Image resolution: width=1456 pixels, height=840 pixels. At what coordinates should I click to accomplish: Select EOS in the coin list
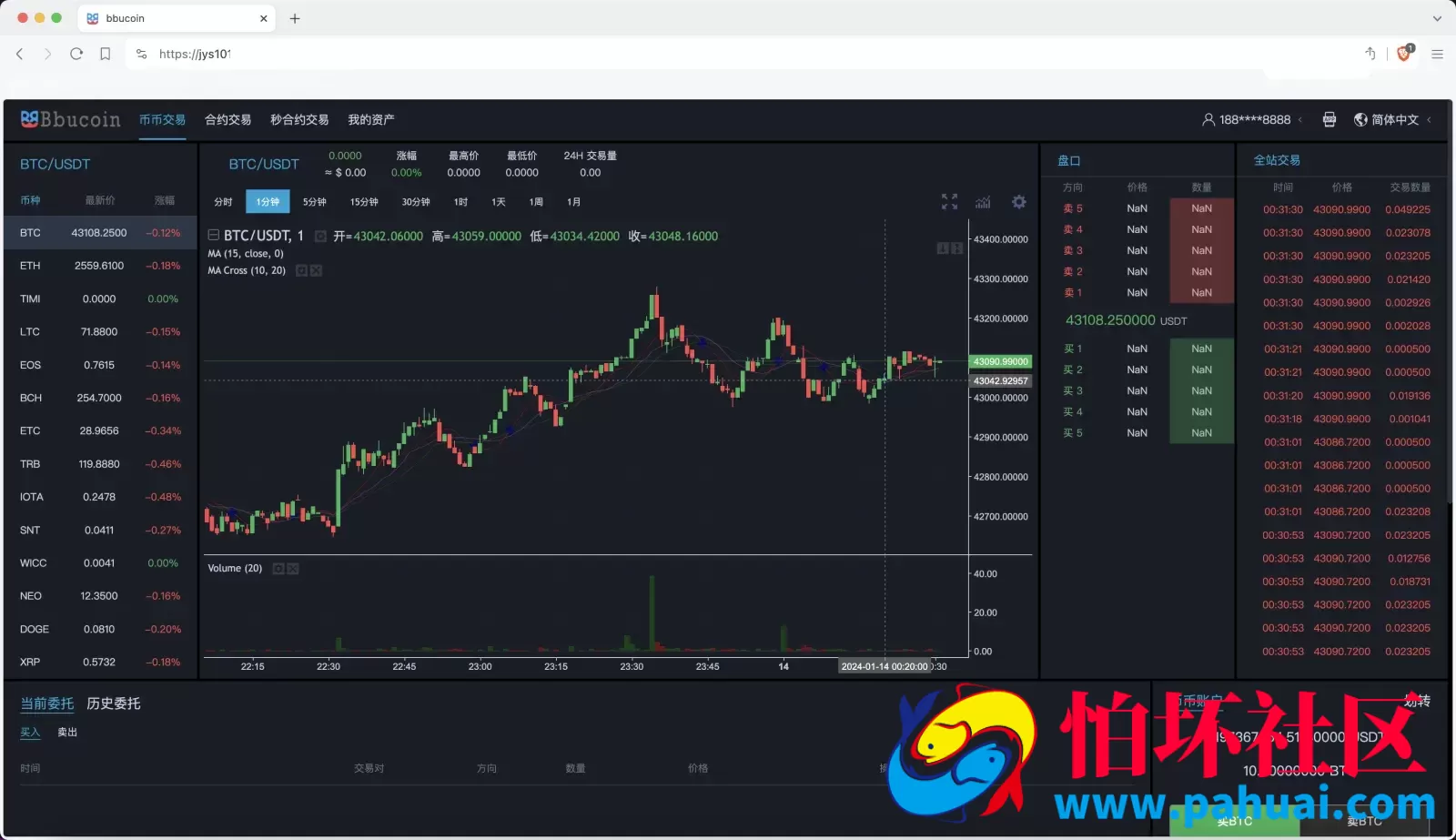pyautogui.click(x=100, y=365)
